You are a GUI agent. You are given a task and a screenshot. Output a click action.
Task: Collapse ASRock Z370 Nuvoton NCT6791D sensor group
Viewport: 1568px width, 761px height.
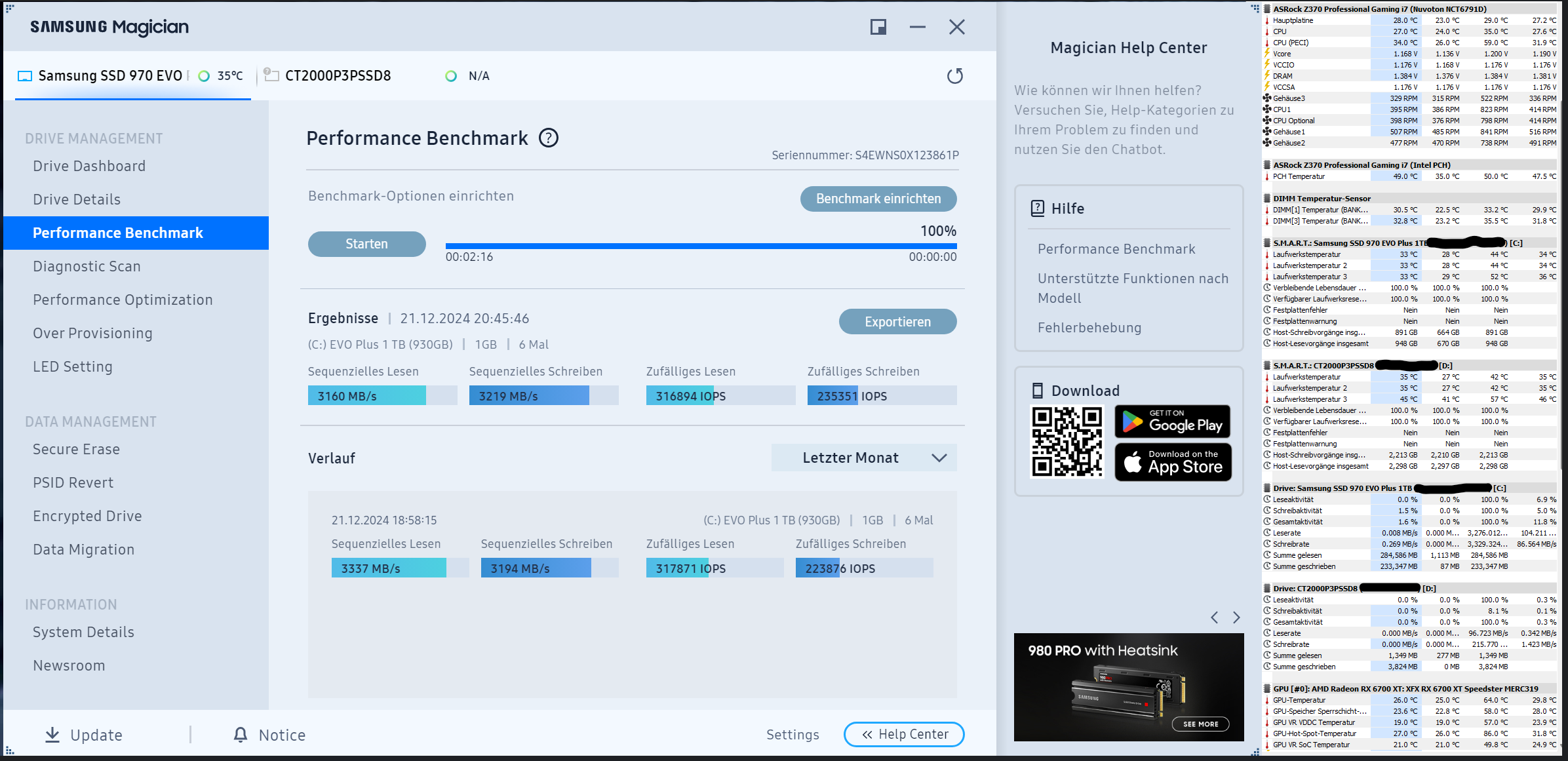click(1267, 9)
